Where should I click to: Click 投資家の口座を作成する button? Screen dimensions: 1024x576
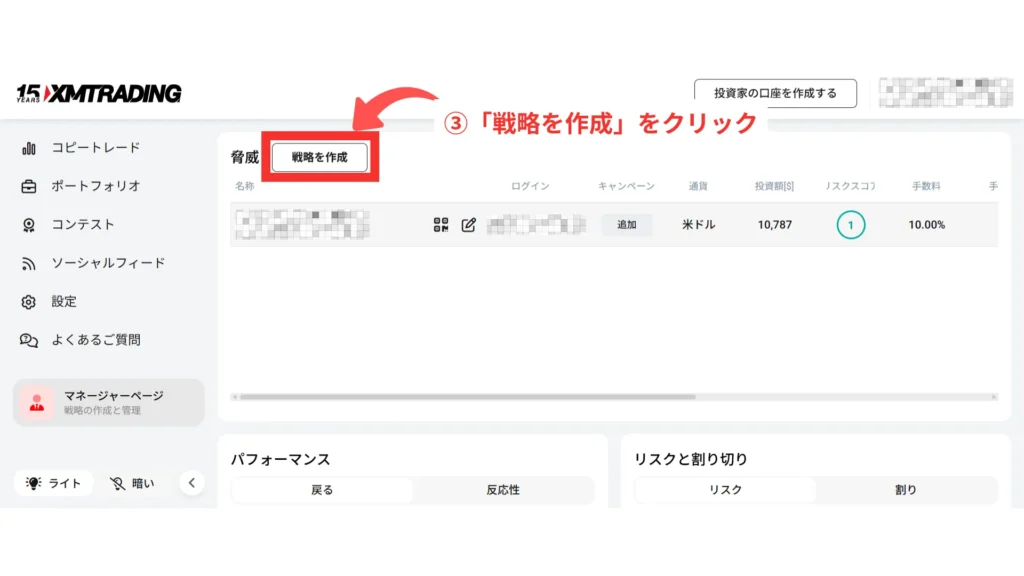[x=775, y=93]
